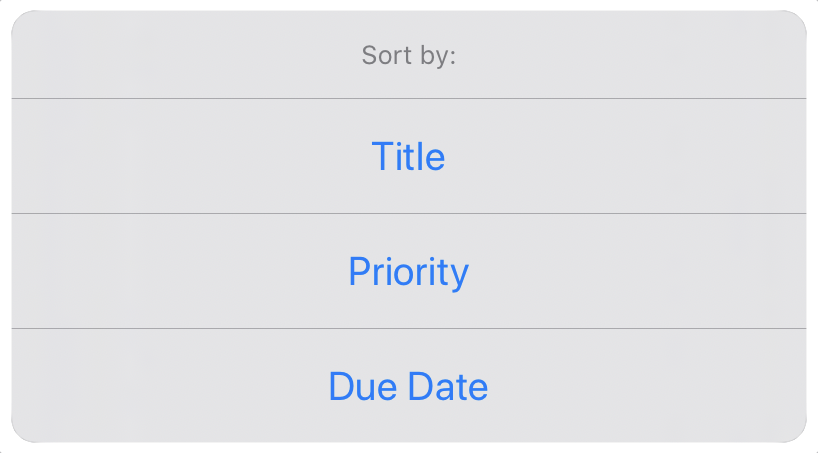Screen dimensions: 818x453
Task: Sort by Priority
Action: coord(408,272)
